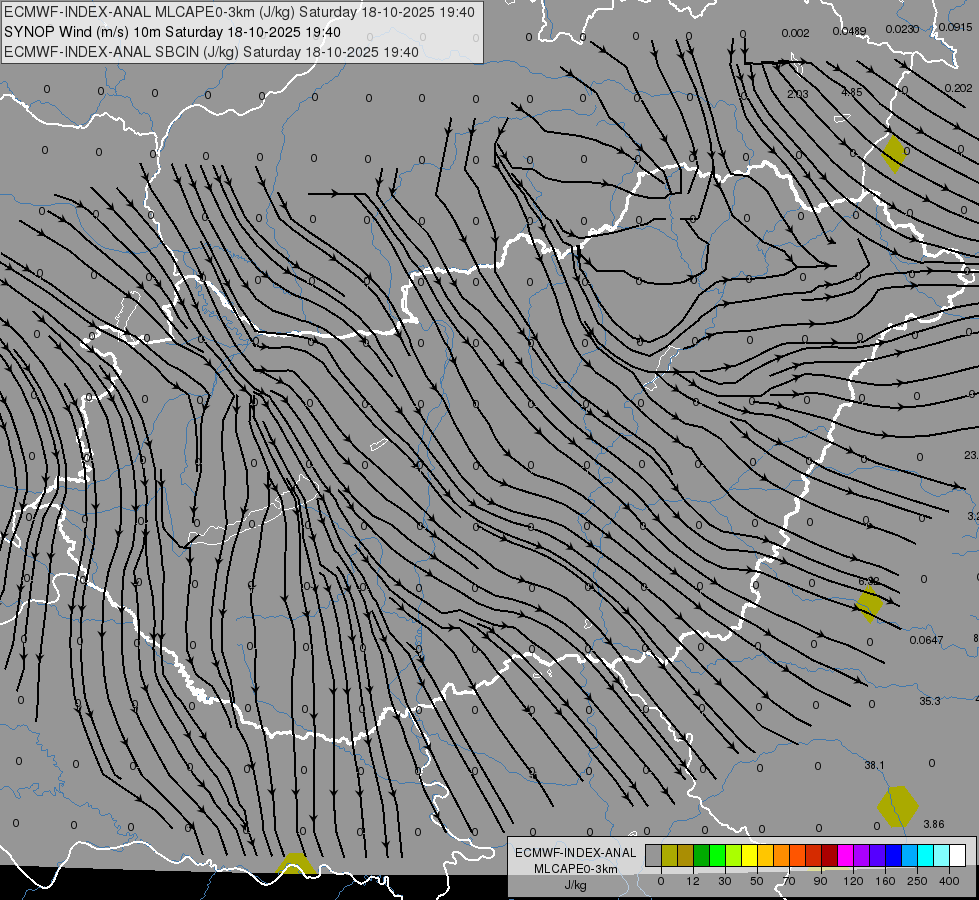Select the olive legend swatch right of 0
This screenshot has width=979, height=900.
pos(669,855)
